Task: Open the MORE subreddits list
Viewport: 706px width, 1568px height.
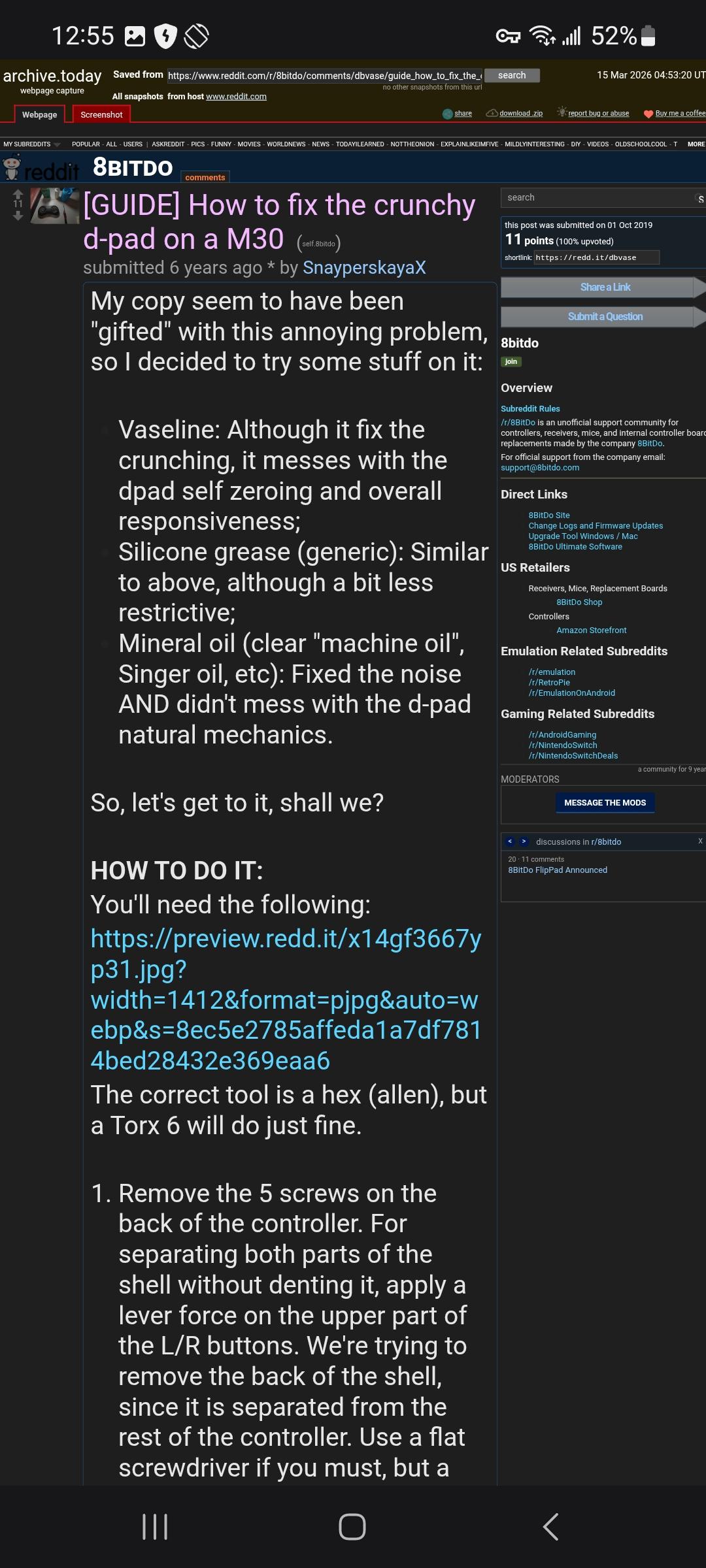Action: 696,144
